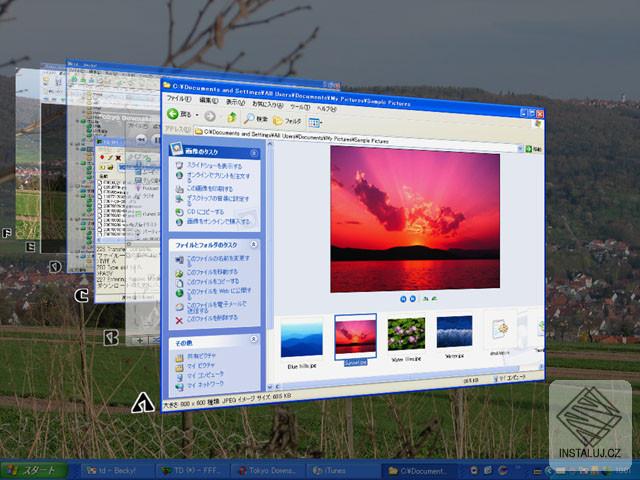This screenshot has height=480, width=640.
Task: Click the e-mail this file icon
Action: pyautogui.click(x=179, y=307)
